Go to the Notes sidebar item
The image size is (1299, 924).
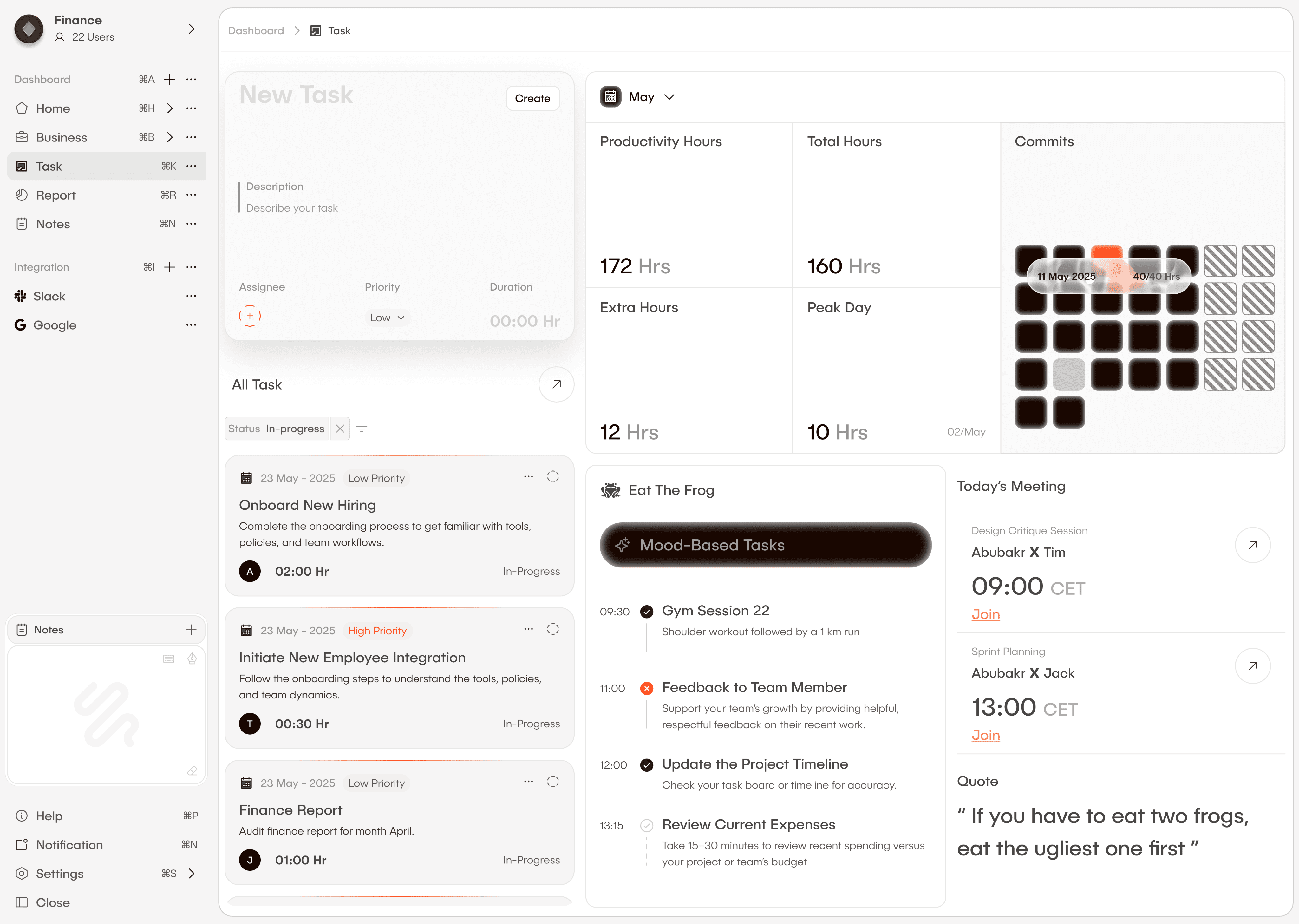point(53,224)
